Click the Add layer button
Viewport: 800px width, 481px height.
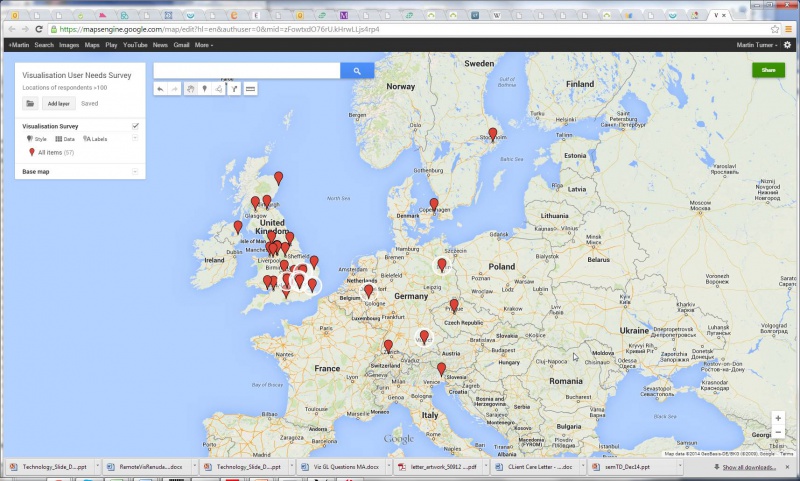[x=58, y=103]
